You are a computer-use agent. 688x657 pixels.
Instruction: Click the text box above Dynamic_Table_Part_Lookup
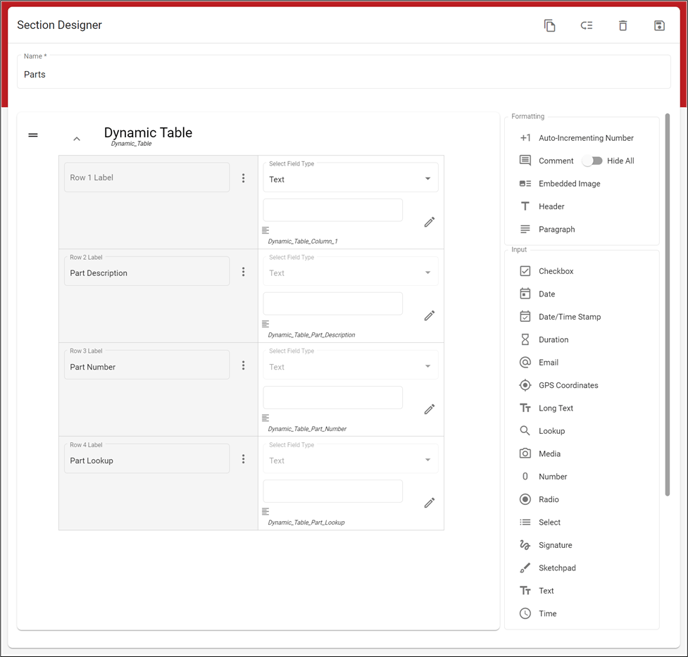click(333, 491)
